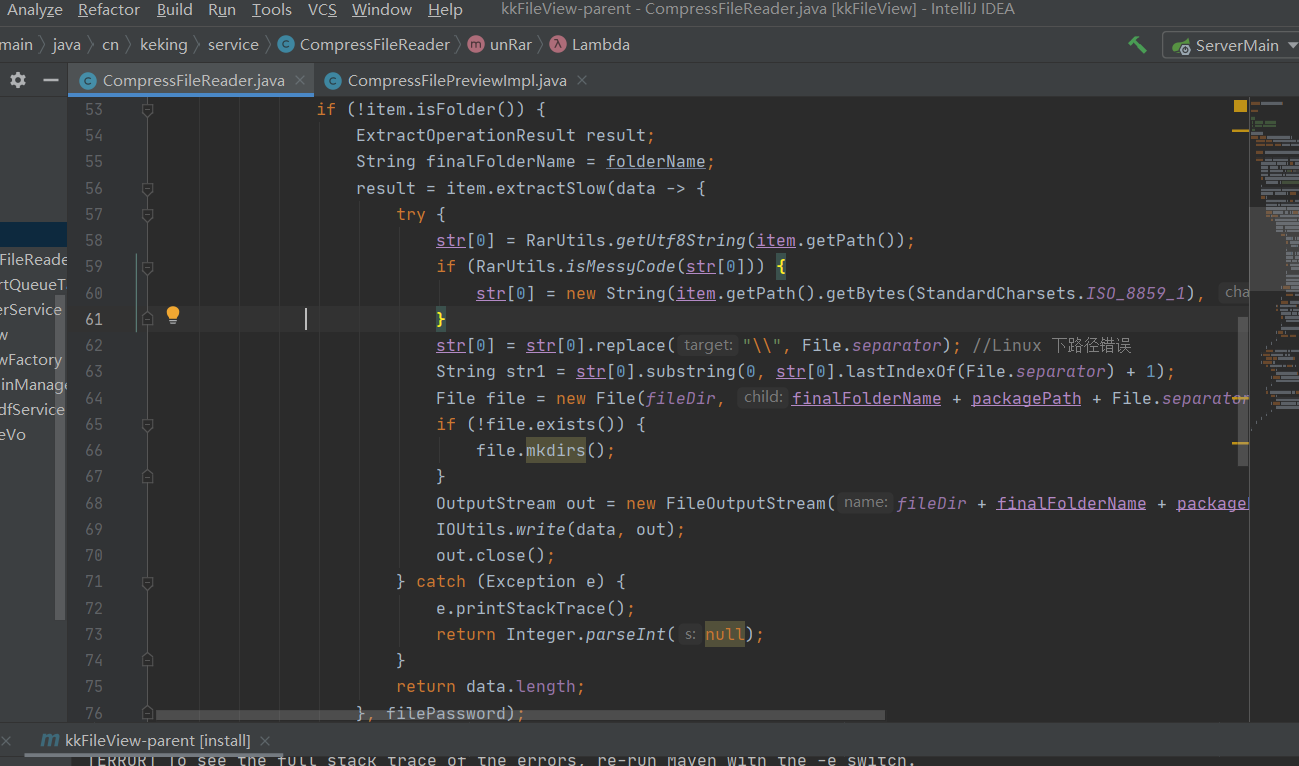Click the 'service' breadcrumb segment
Viewport: 1299px width, 766px height.
tap(233, 44)
